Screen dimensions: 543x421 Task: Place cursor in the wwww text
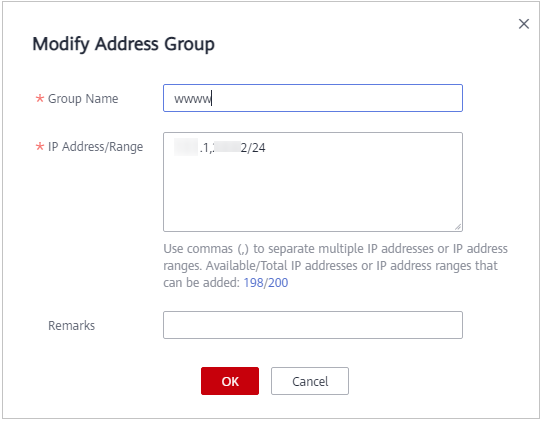192,99
